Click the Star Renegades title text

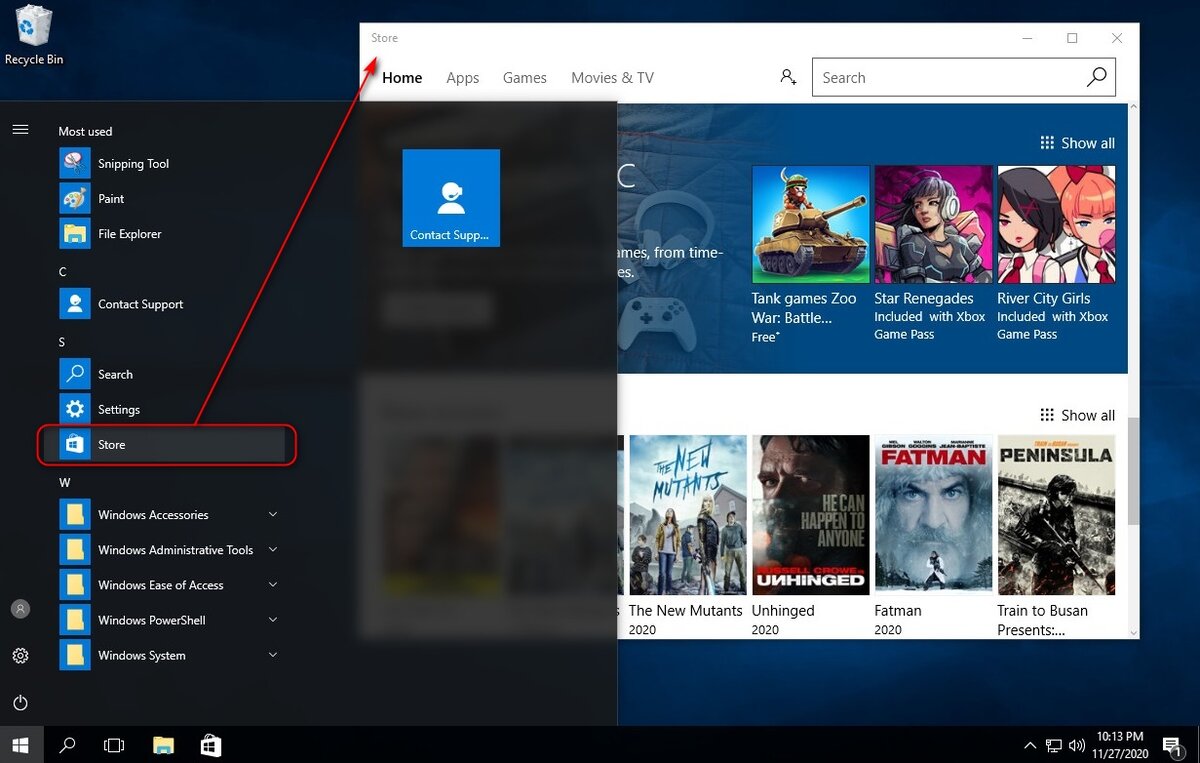924,298
